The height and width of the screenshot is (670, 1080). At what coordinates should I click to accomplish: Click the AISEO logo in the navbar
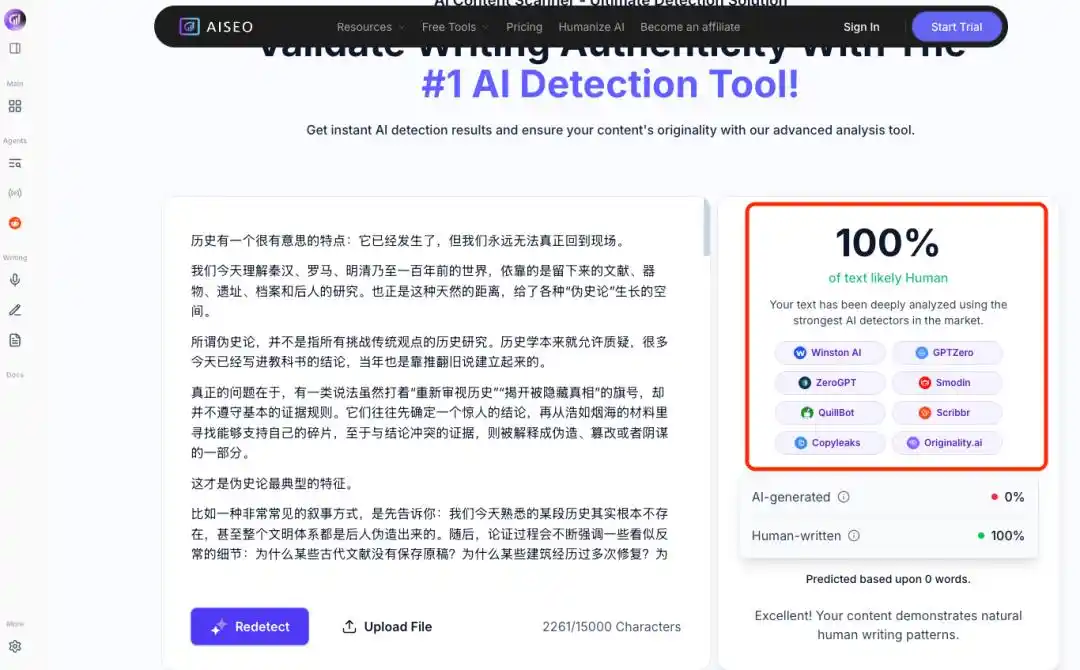click(216, 27)
